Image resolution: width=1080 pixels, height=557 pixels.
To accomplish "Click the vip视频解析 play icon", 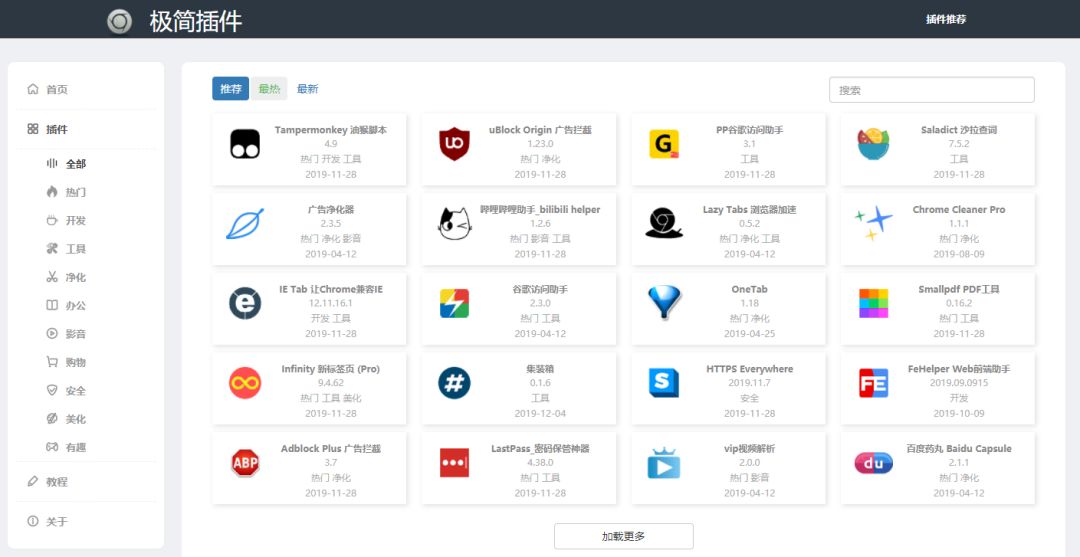I will 664,463.
